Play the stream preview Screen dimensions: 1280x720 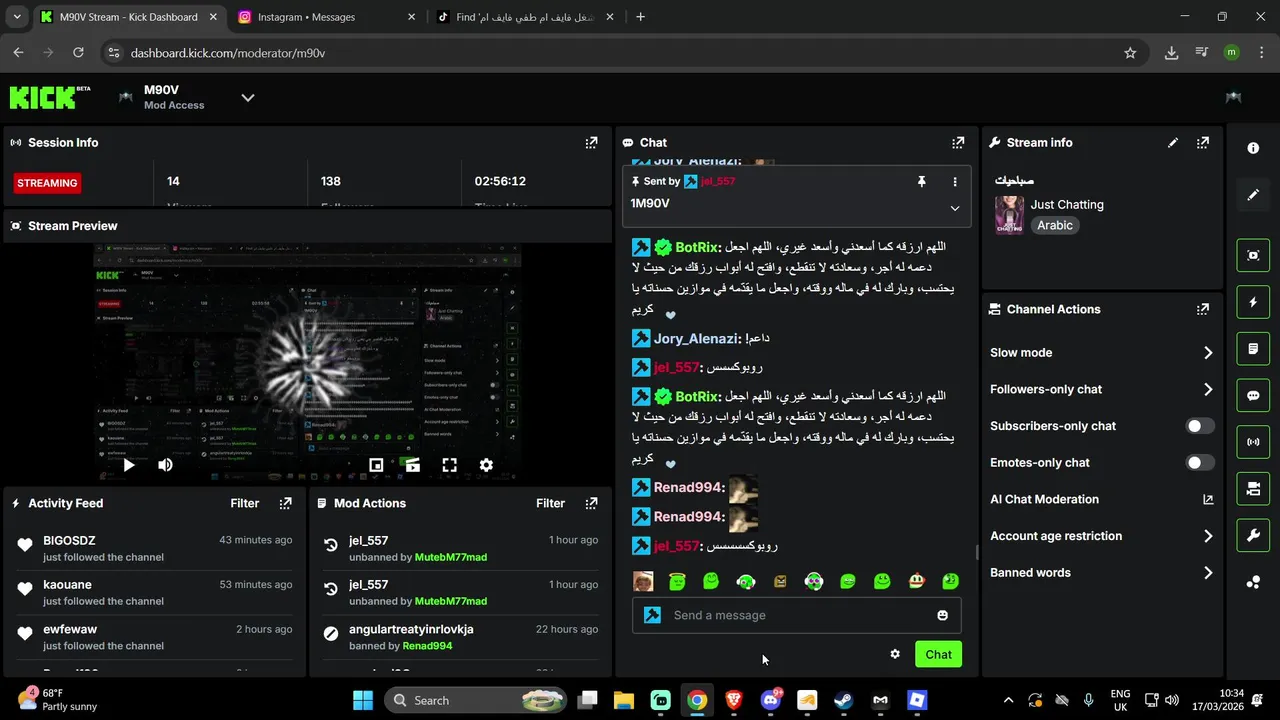pyautogui.click(x=129, y=465)
